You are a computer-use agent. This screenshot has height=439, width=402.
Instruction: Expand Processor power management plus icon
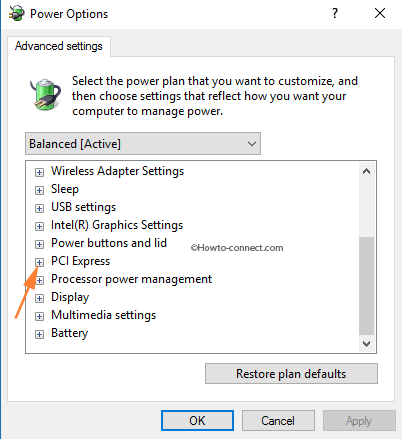(39, 280)
